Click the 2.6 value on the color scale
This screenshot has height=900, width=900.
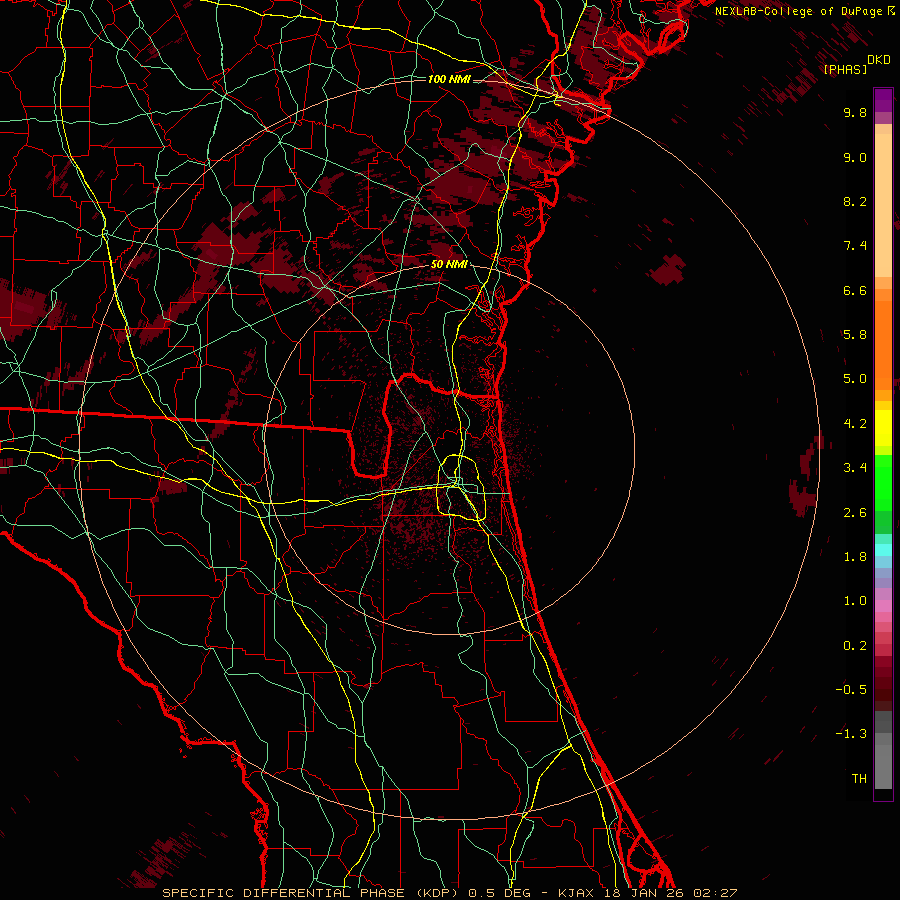855,513
